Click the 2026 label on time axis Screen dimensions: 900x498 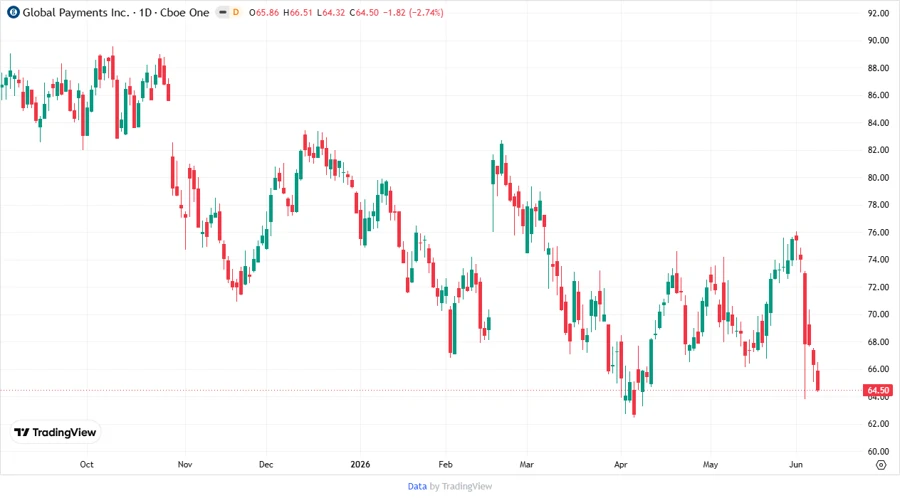[x=360, y=464]
